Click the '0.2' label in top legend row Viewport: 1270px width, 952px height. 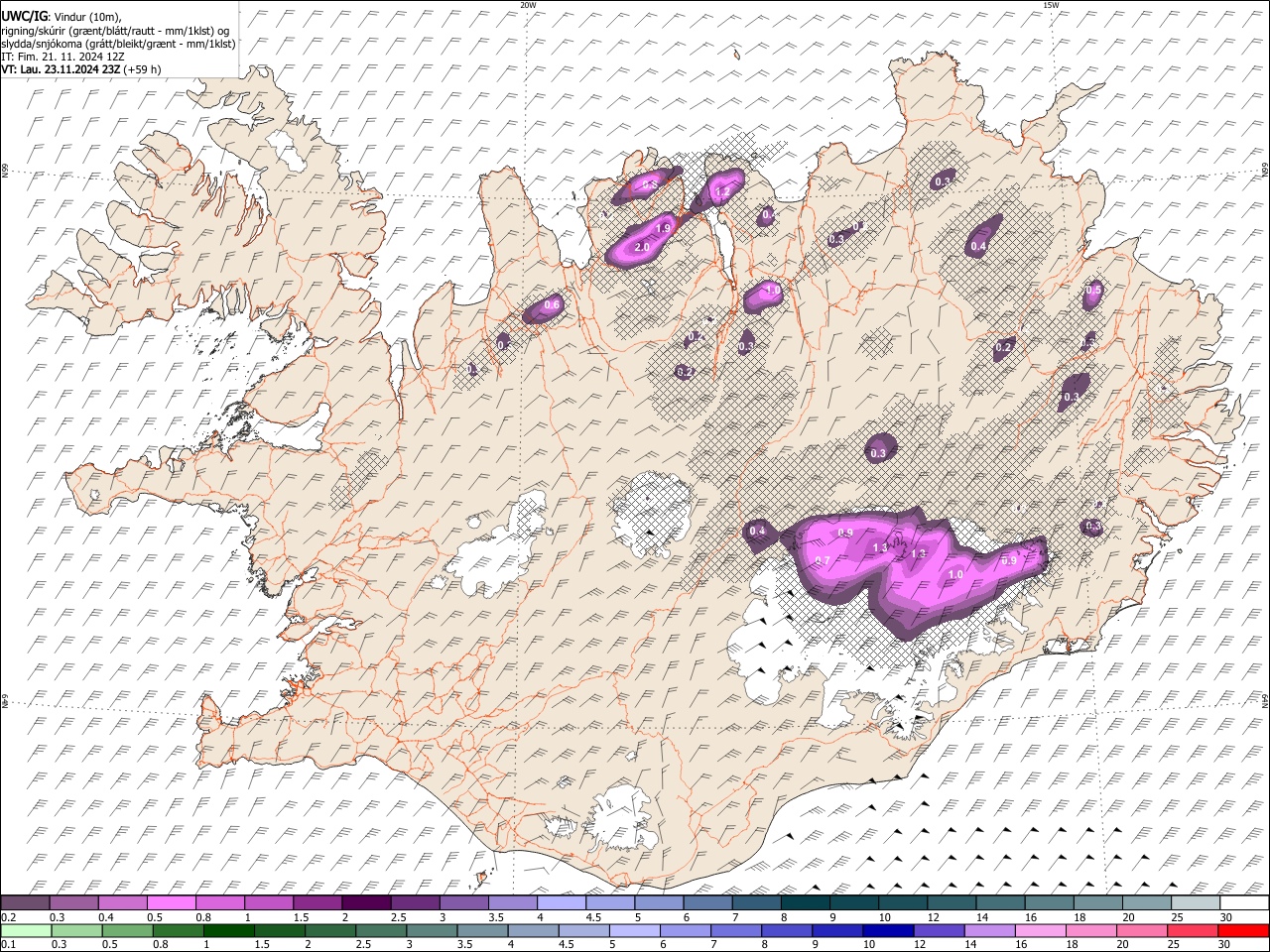9,917
